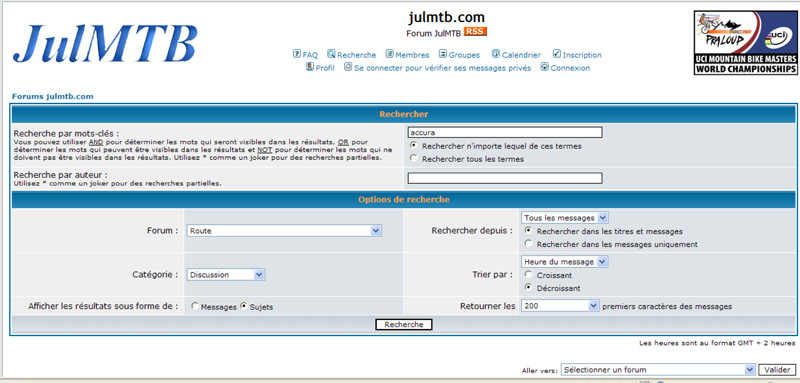Choose Croissant sort order radio button
The height and width of the screenshot is (383, 800).
tap(529, 274)
